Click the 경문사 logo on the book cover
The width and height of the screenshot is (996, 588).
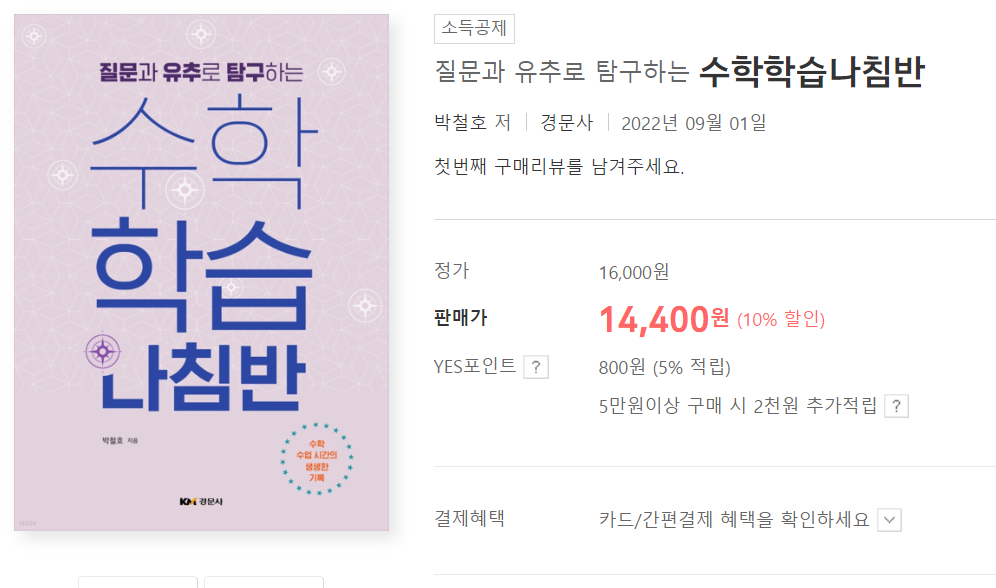click(x=201, y=500)
